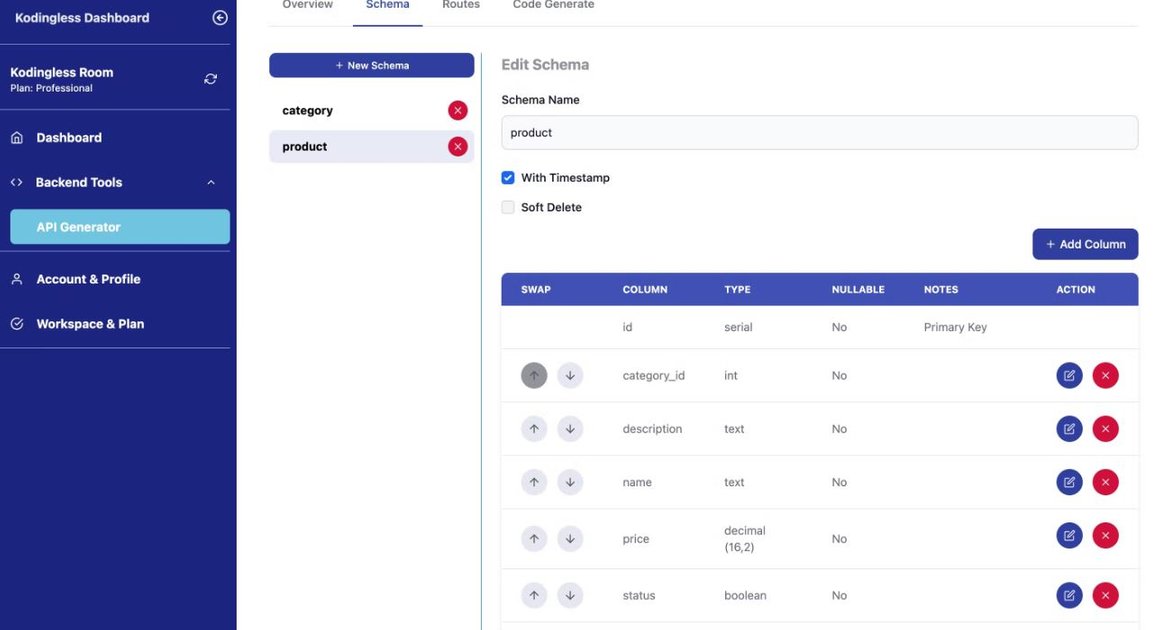1169x630 pixels.
Task: Select the Code Generate tab
Action: pyautogui.click(x=553, y=4)
